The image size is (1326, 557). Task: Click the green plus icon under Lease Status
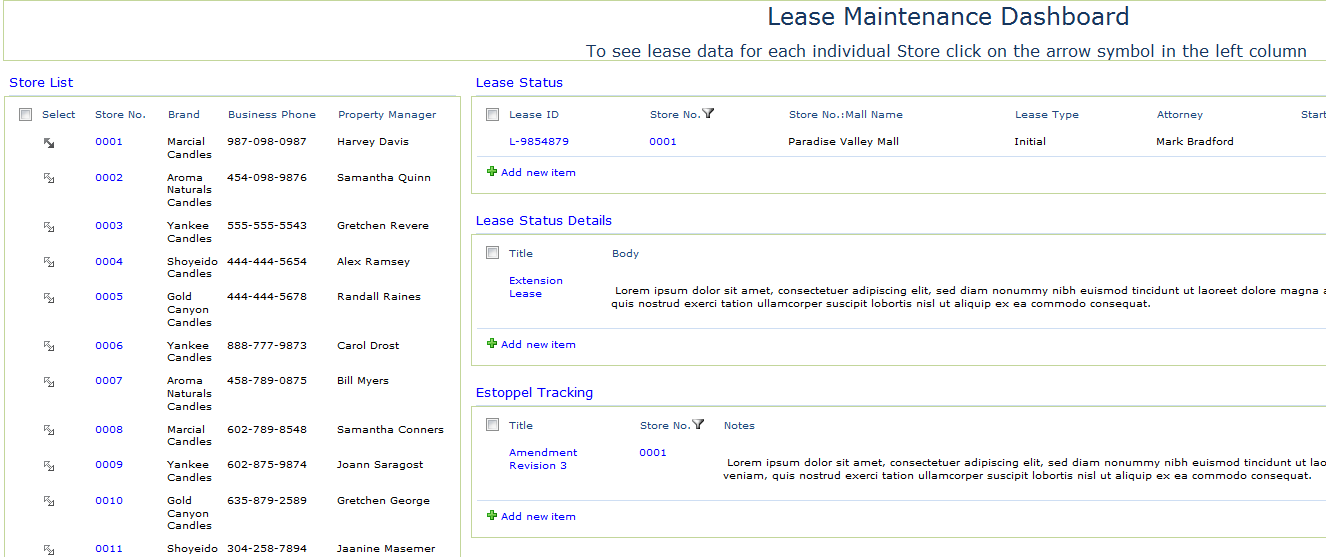click(x=491, y=172)
